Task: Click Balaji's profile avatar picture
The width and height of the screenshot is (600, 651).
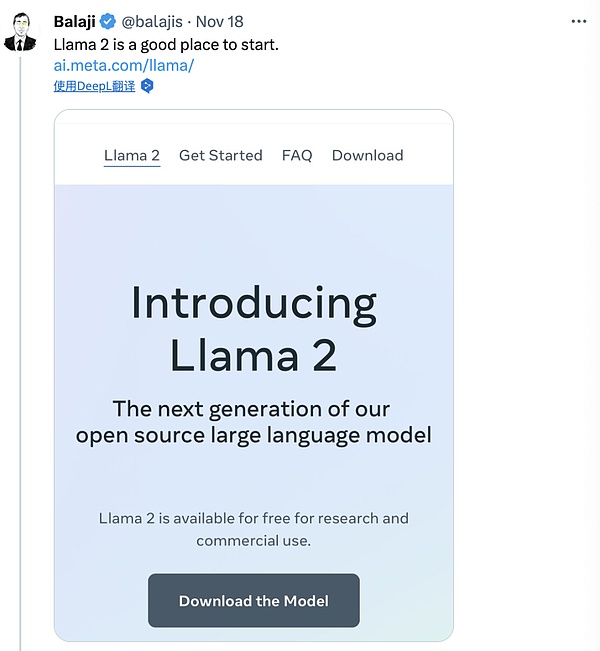Action: click(x=20, y=32)
